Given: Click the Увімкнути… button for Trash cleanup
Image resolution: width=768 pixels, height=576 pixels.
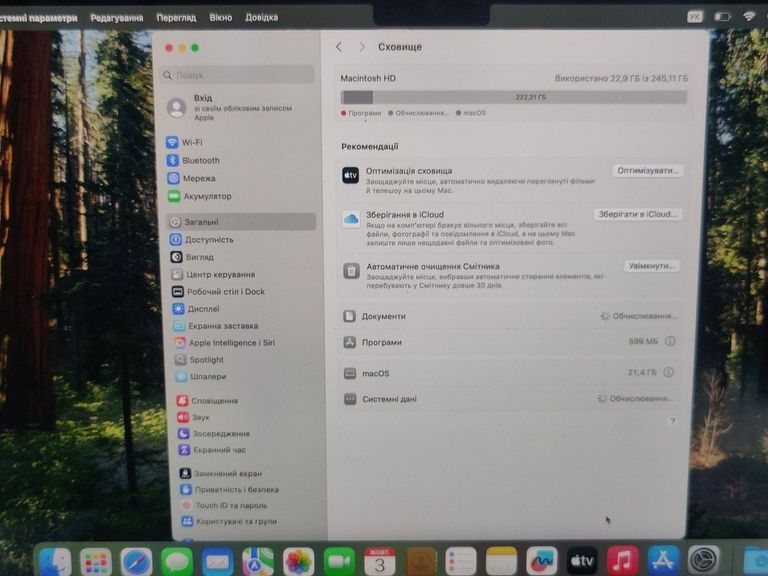Looking at the screenshot, I should (x=651, y=266).
